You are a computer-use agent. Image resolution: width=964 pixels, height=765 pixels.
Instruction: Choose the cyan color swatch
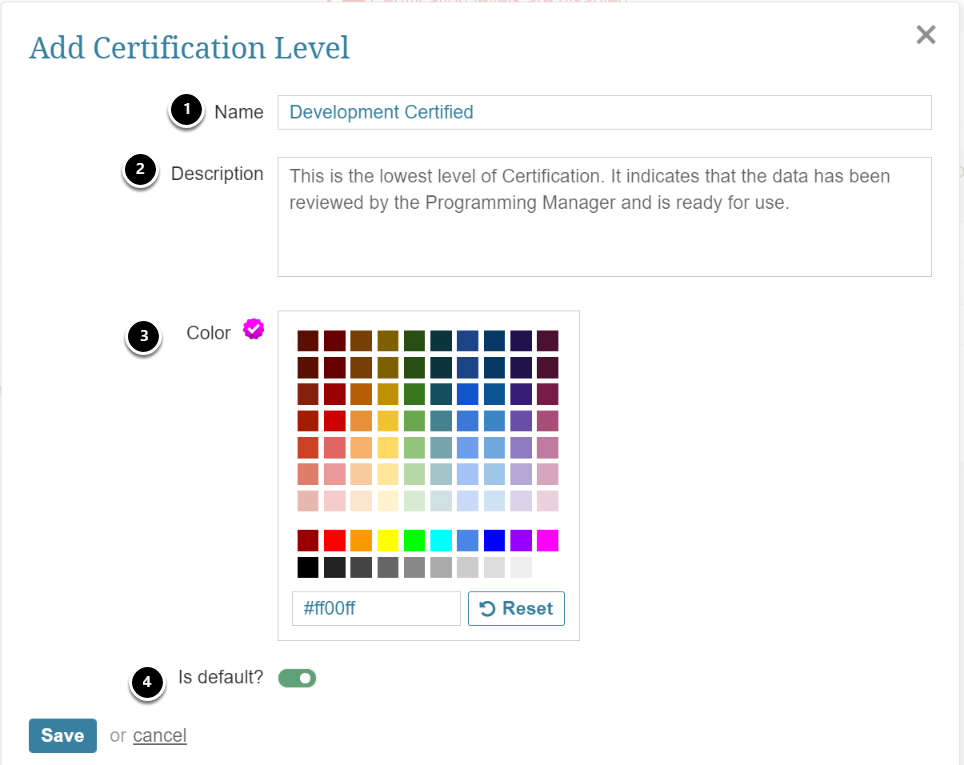point(441,541)
